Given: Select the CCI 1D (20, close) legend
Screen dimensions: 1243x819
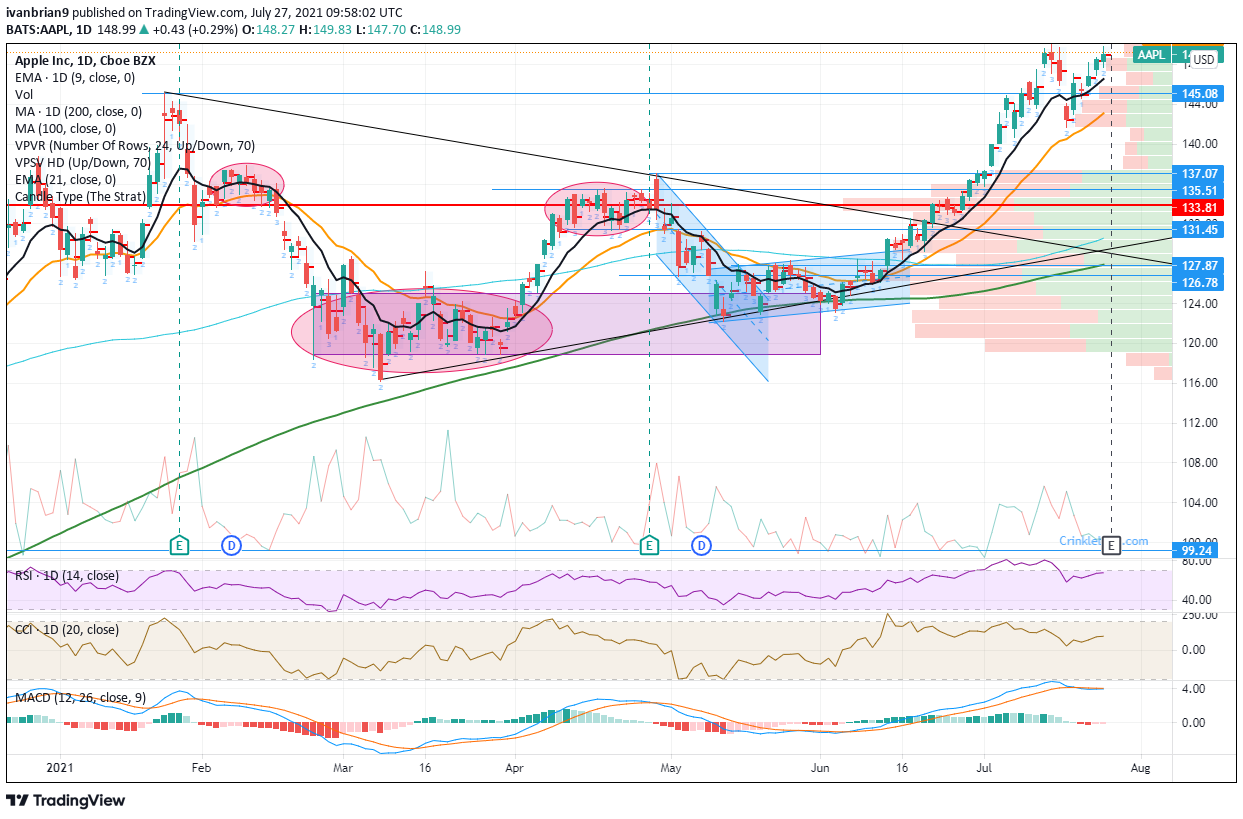Looking at the screenshot, I should pyautogui.click(x=66, y=630).
